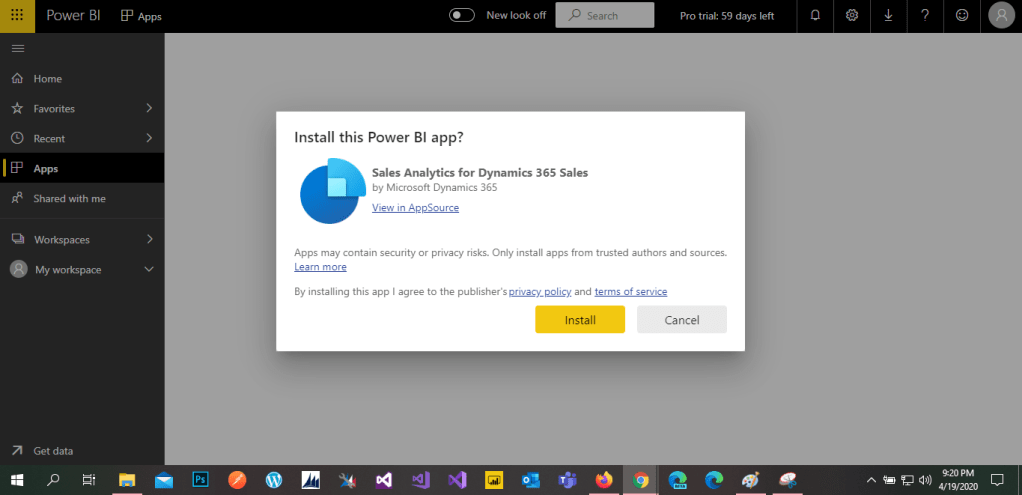Toggle the New look switch
1022x495 pixels.
pyautogui.click(x=462, y=16)
